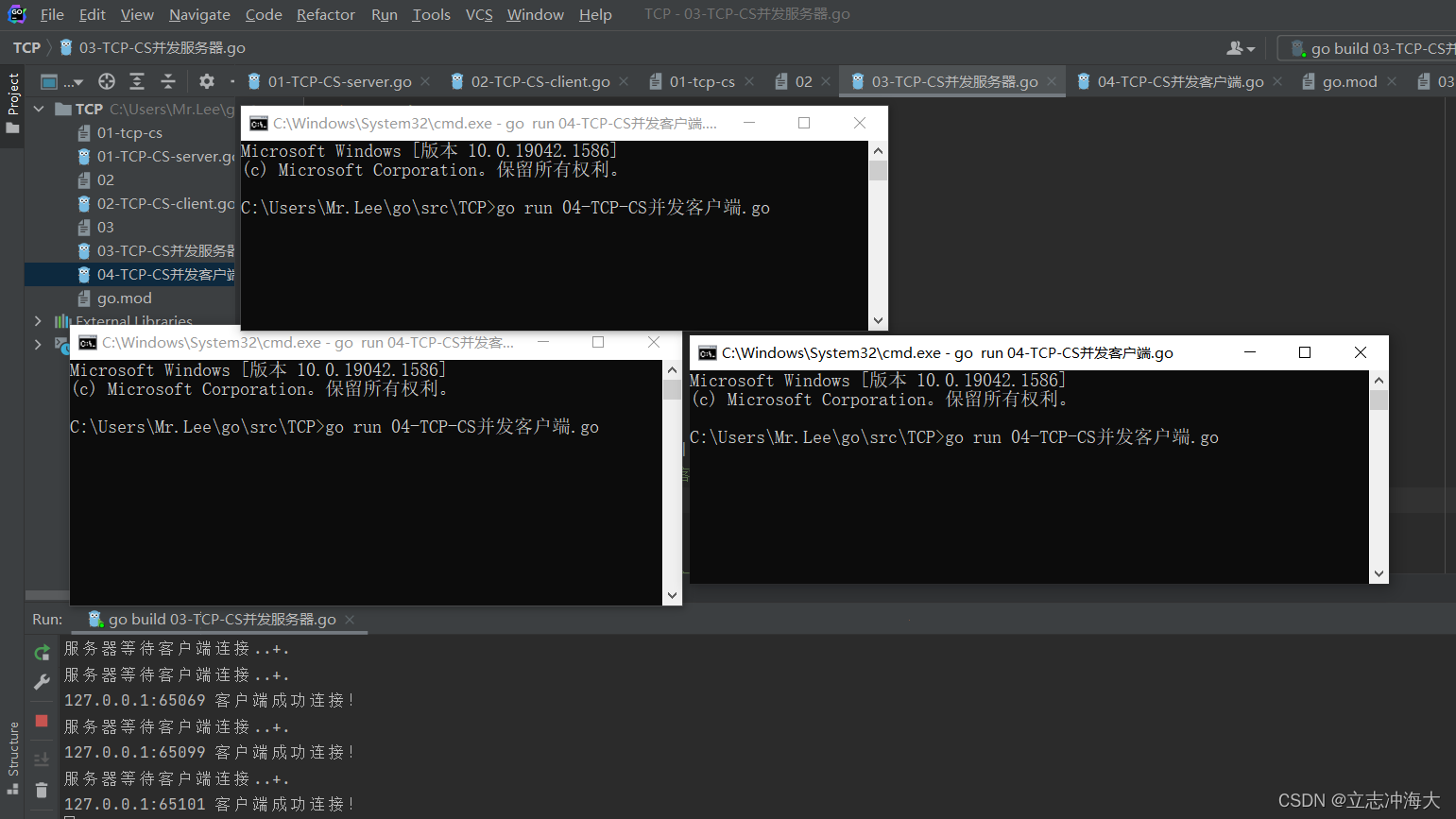1456x819 pixels.
Task: Close the 03-TCP-CS并发服务器.go editor tab
Action: (1052, 82)
